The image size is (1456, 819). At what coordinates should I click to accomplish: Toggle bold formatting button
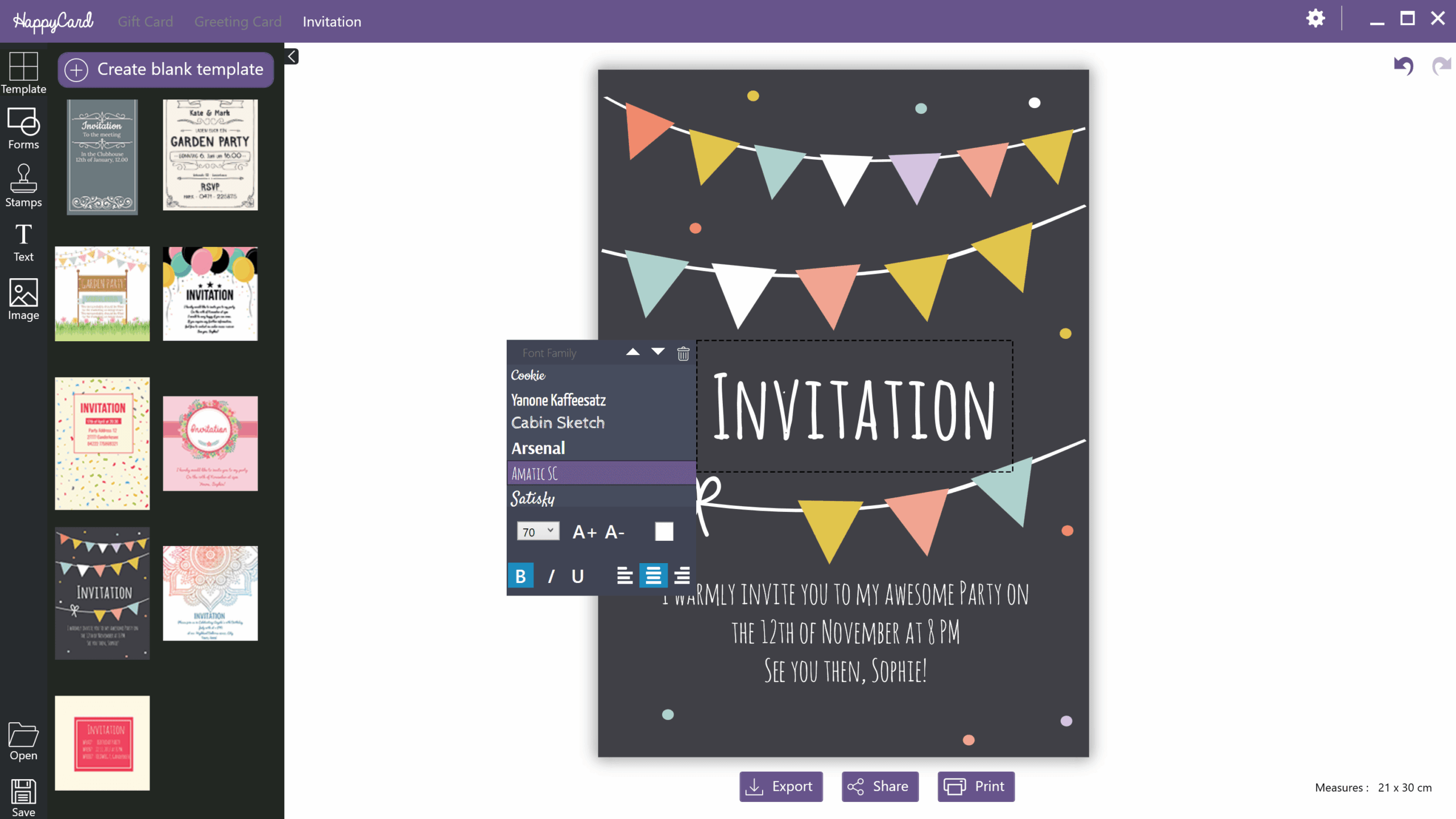click(x=520, y=576)
